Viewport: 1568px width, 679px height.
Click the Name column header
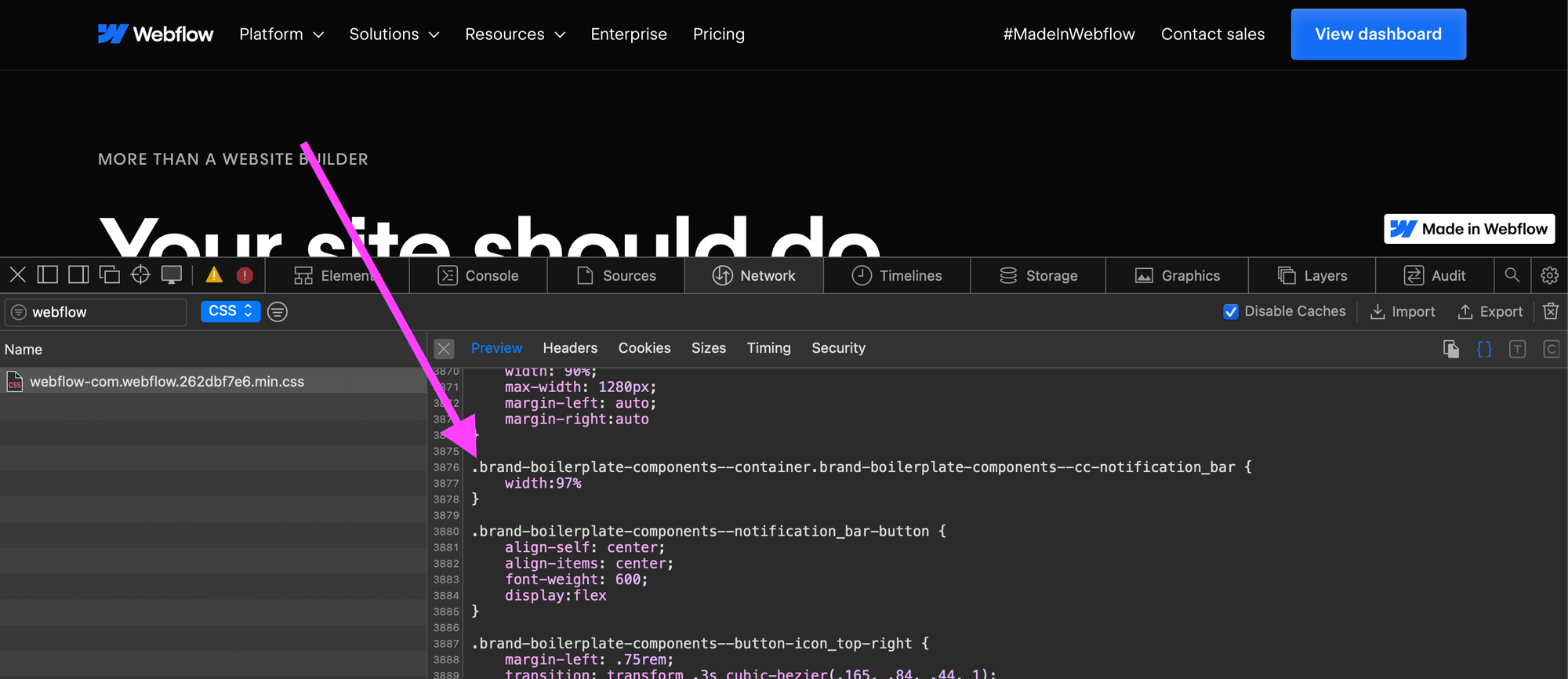click(x=213, y=349)
